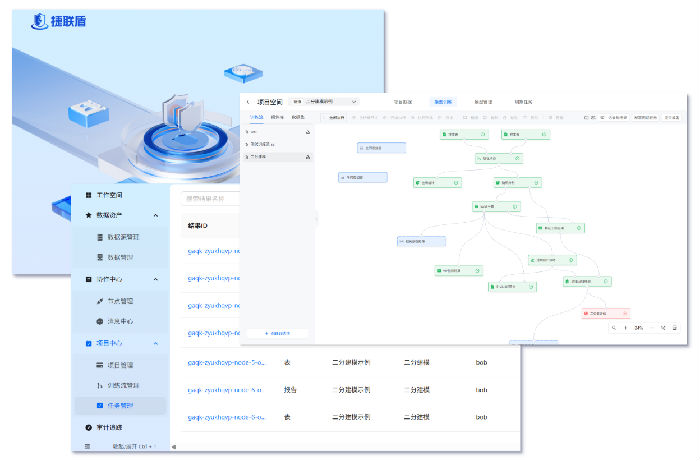Collapse the 数据资产 sidebar group
The width and height of the screenshot is (700, 461).
tap(156, 215)
